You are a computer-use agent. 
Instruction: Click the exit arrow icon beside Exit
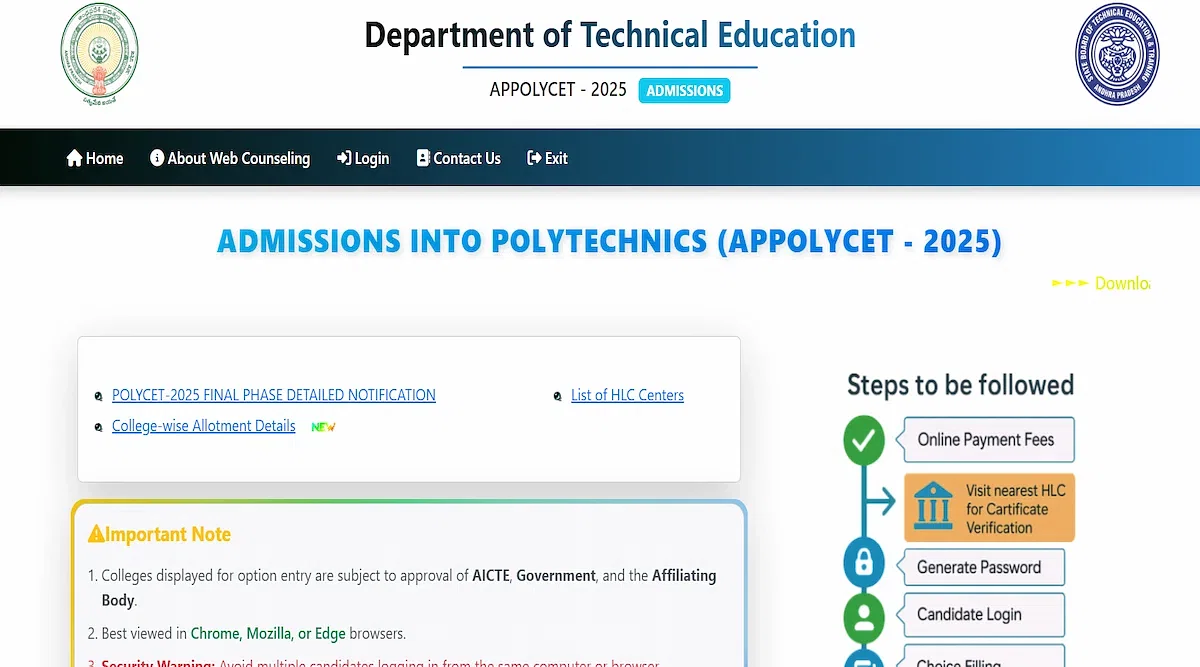[x=534, y=158]
